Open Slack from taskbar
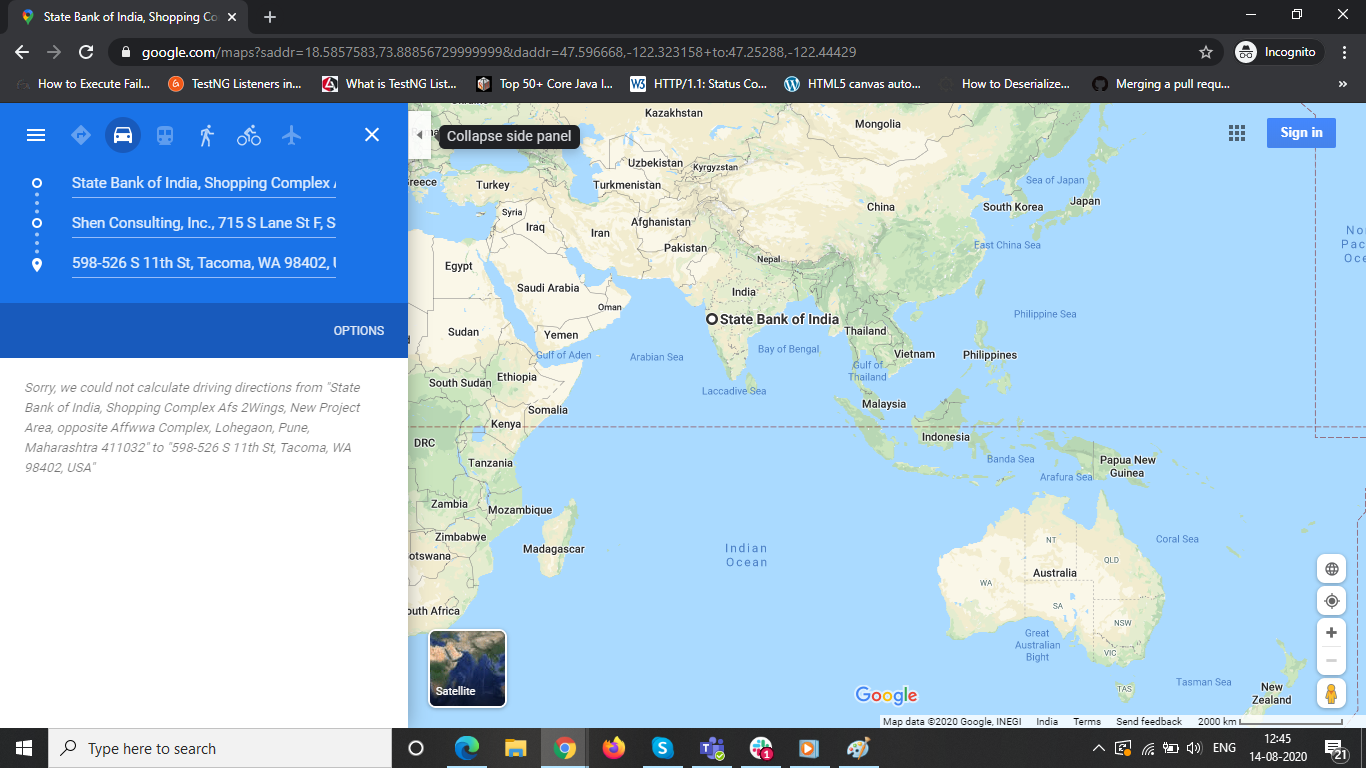 pyautogui.click(x=761, y=748)
